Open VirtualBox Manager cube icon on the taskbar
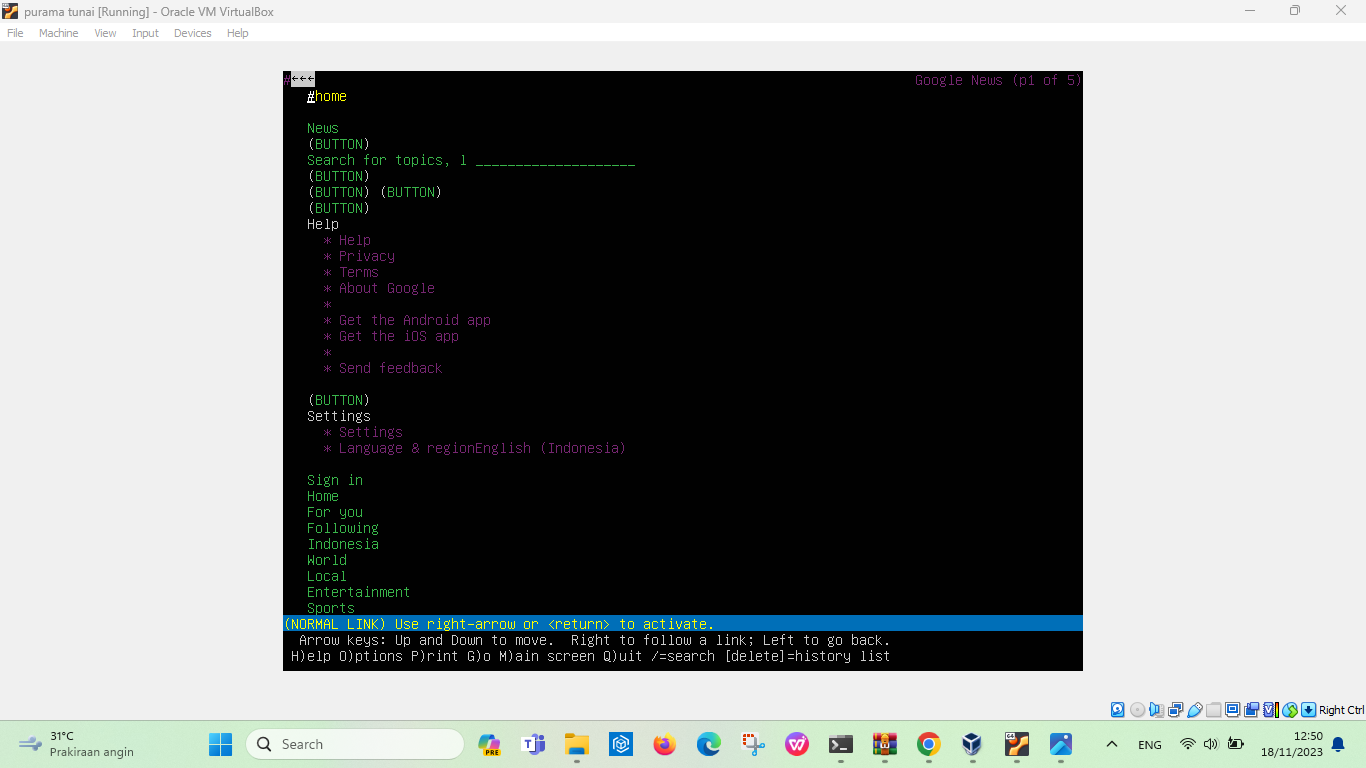Screen dimensions: 1366x768 (973, 744)
